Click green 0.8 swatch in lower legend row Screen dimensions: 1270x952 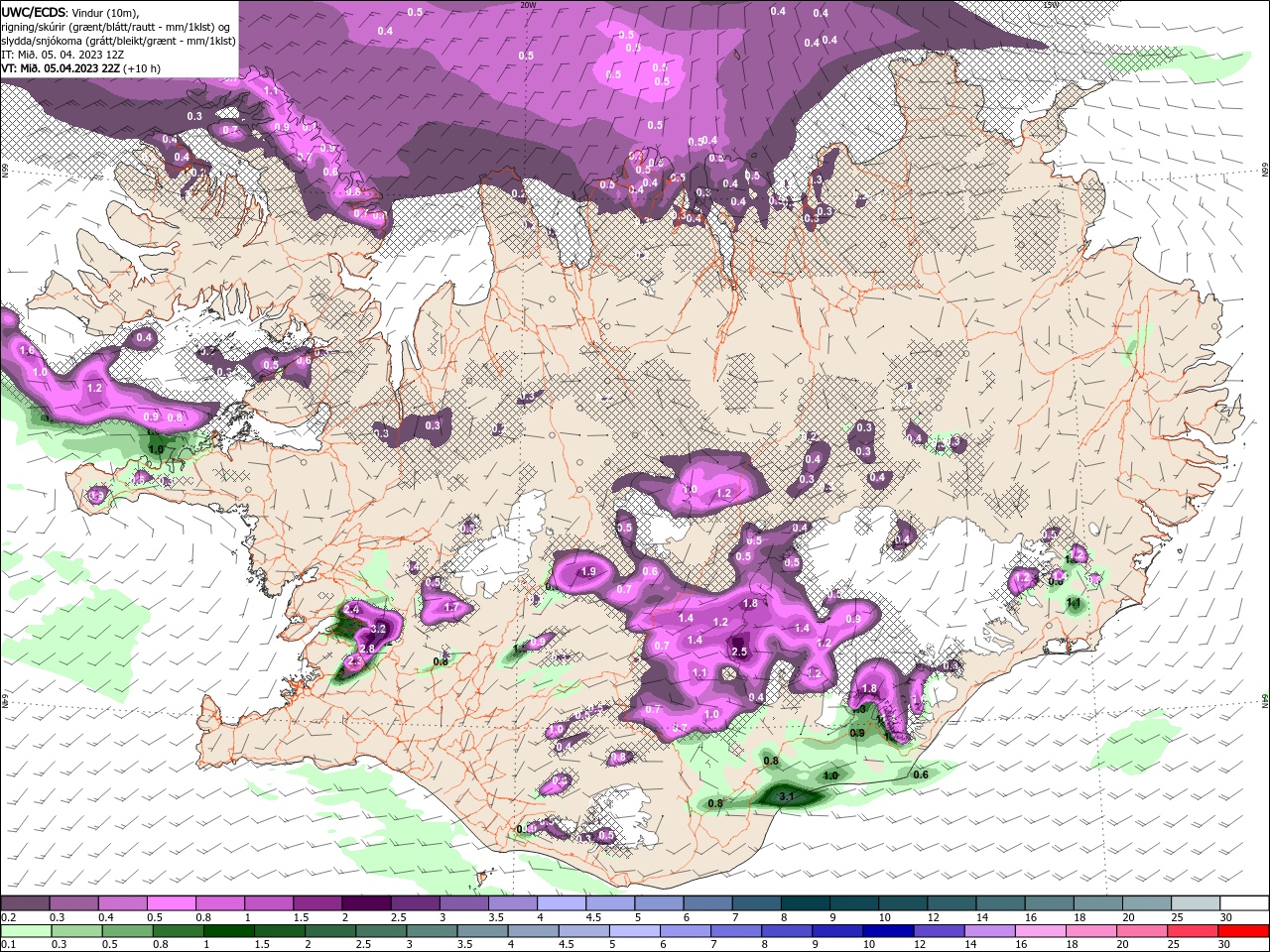coord(179,931)
